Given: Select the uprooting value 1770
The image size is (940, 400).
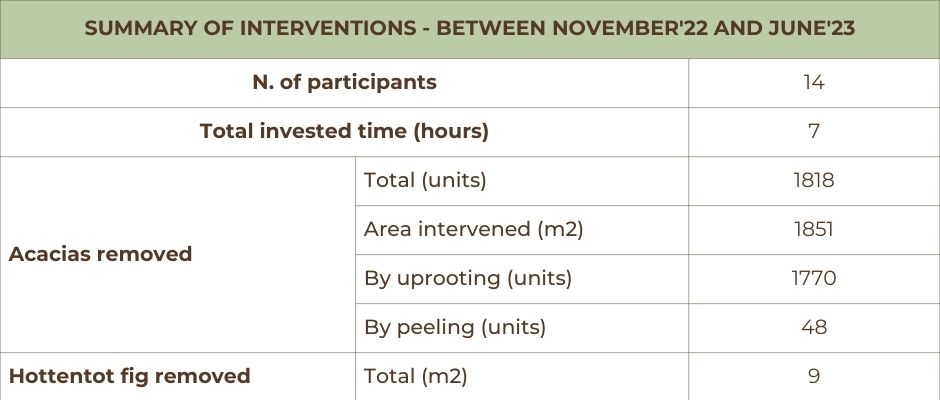Looking at the screenshot, I should click(x=813, y=278).
